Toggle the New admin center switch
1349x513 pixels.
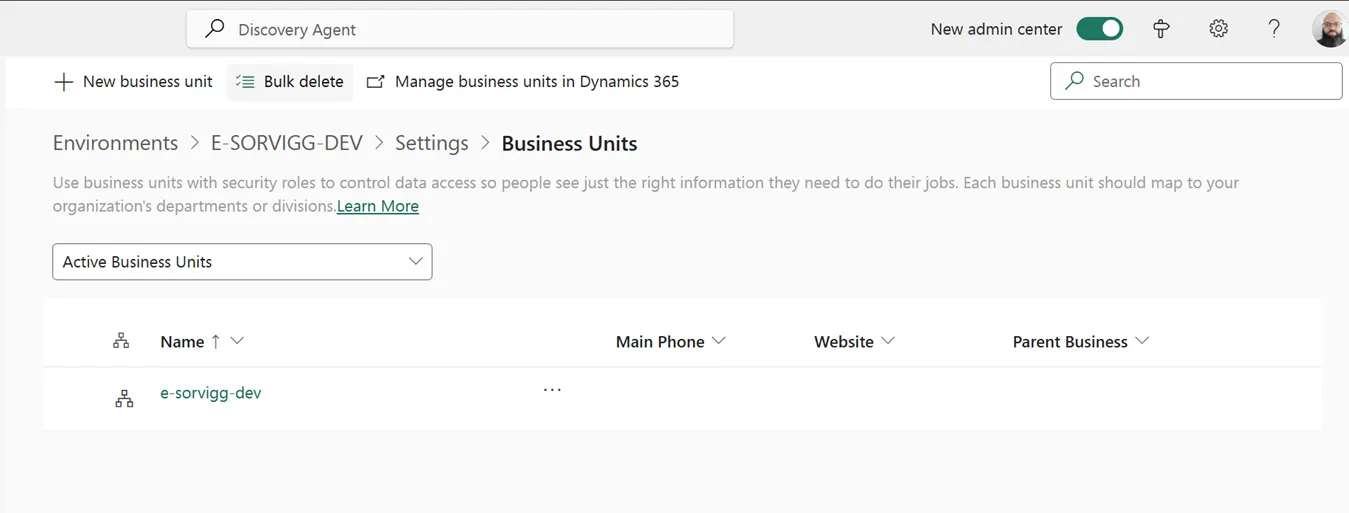click(x=1100, y=29)
